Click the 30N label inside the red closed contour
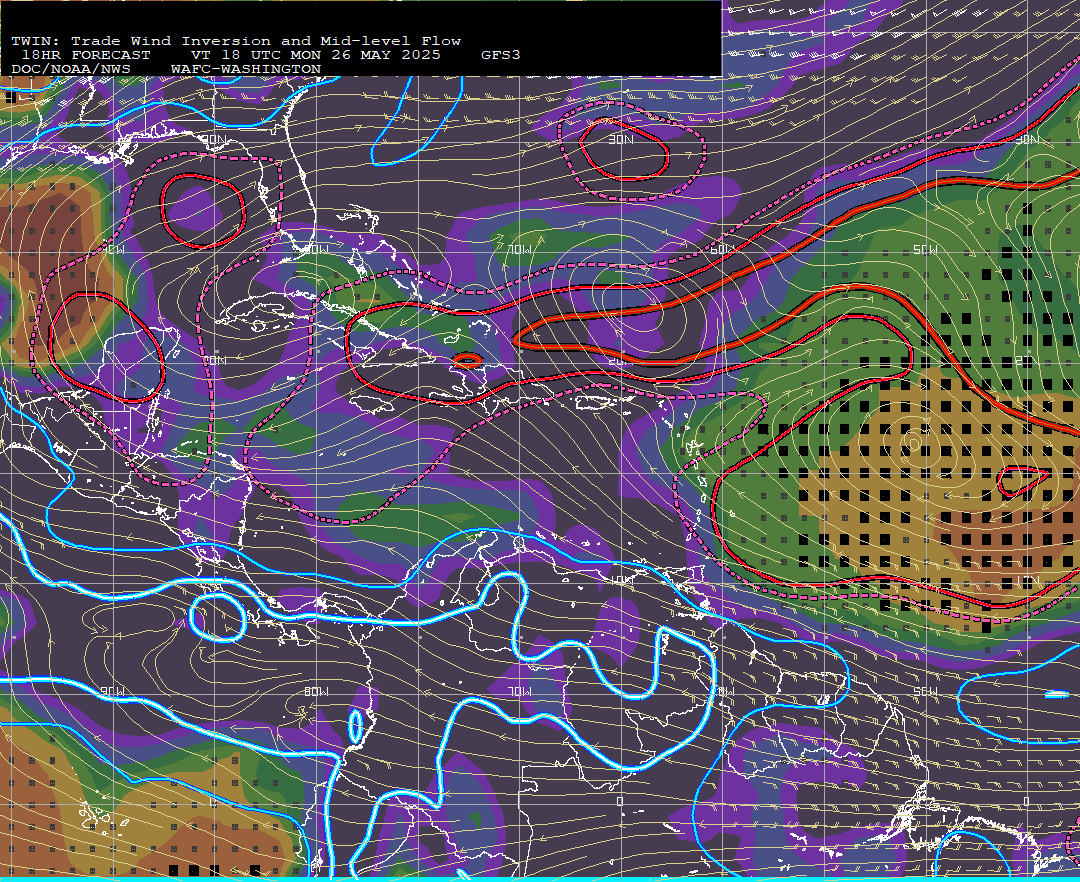This screenshot has height=882, width=1080. 621,140
